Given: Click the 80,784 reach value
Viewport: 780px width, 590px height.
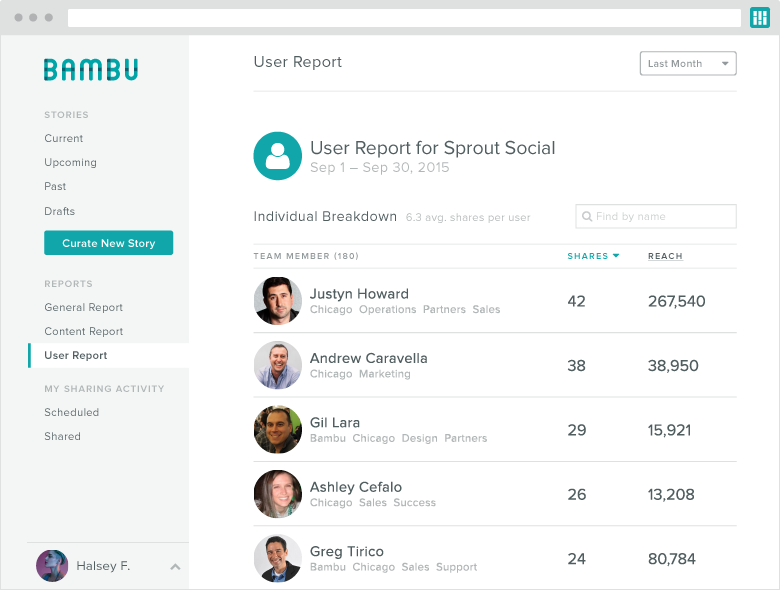Looking at the screenshot, I should [672, 559].
